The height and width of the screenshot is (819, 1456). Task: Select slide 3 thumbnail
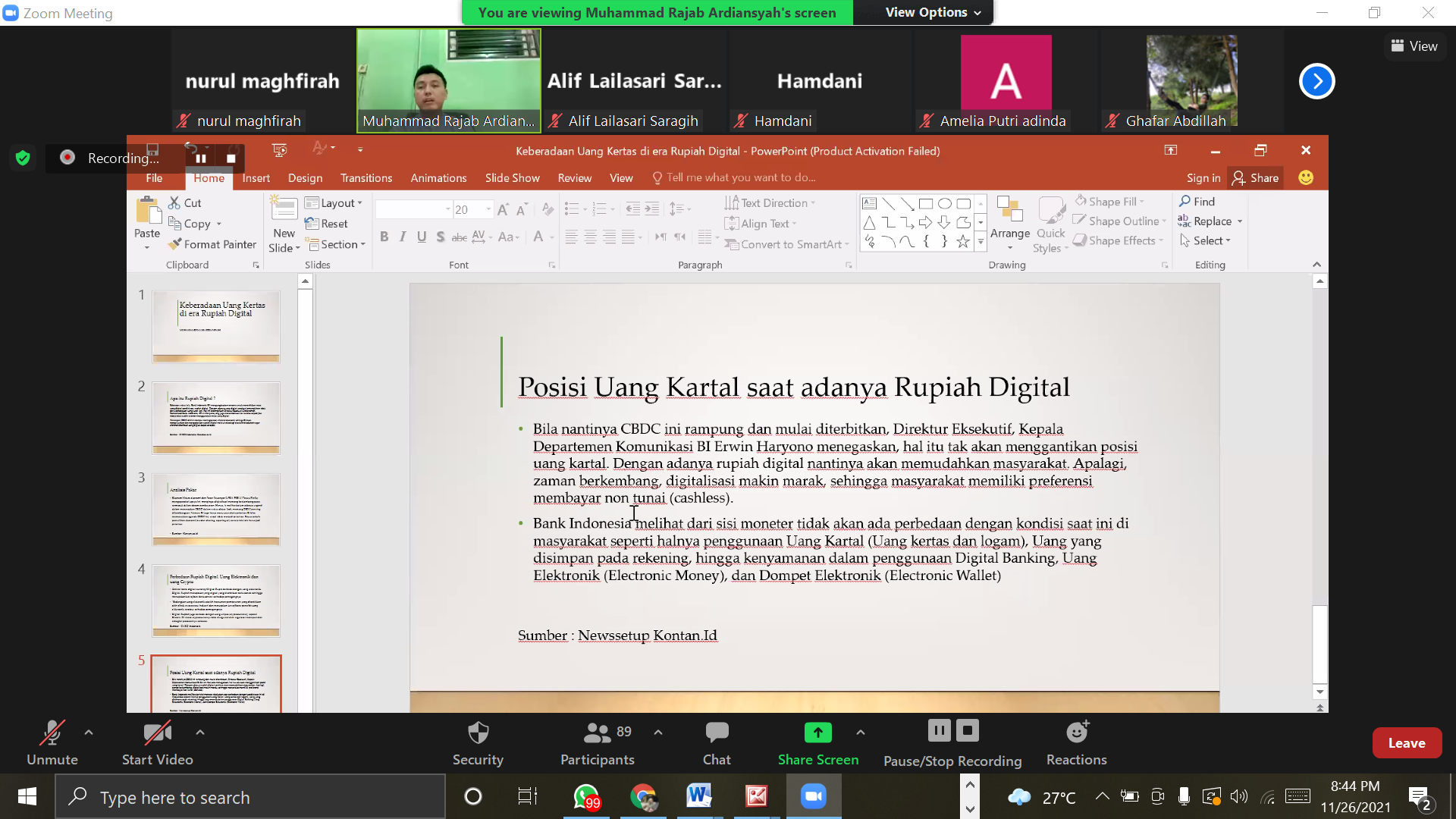[216, 509]
